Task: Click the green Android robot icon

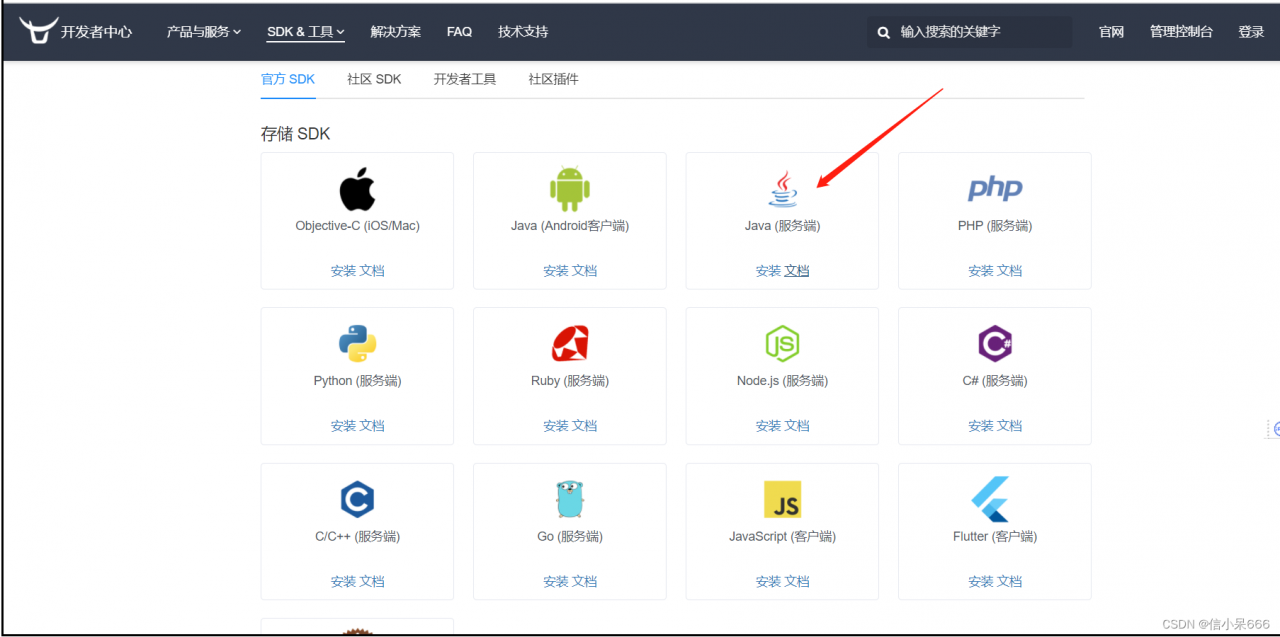Action: click(570, 189)
